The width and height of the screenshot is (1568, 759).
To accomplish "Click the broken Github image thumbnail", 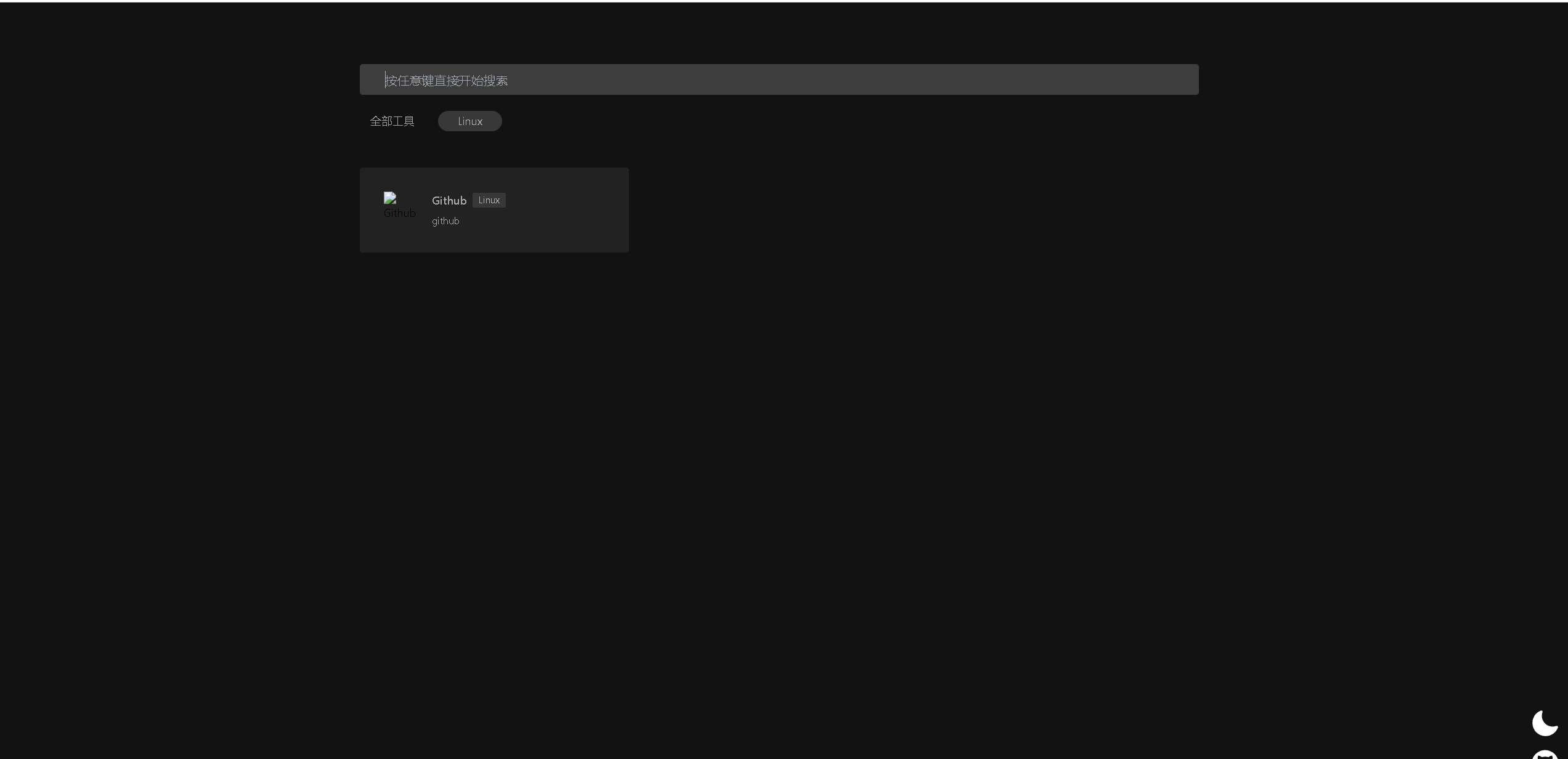I will (390, 198).
